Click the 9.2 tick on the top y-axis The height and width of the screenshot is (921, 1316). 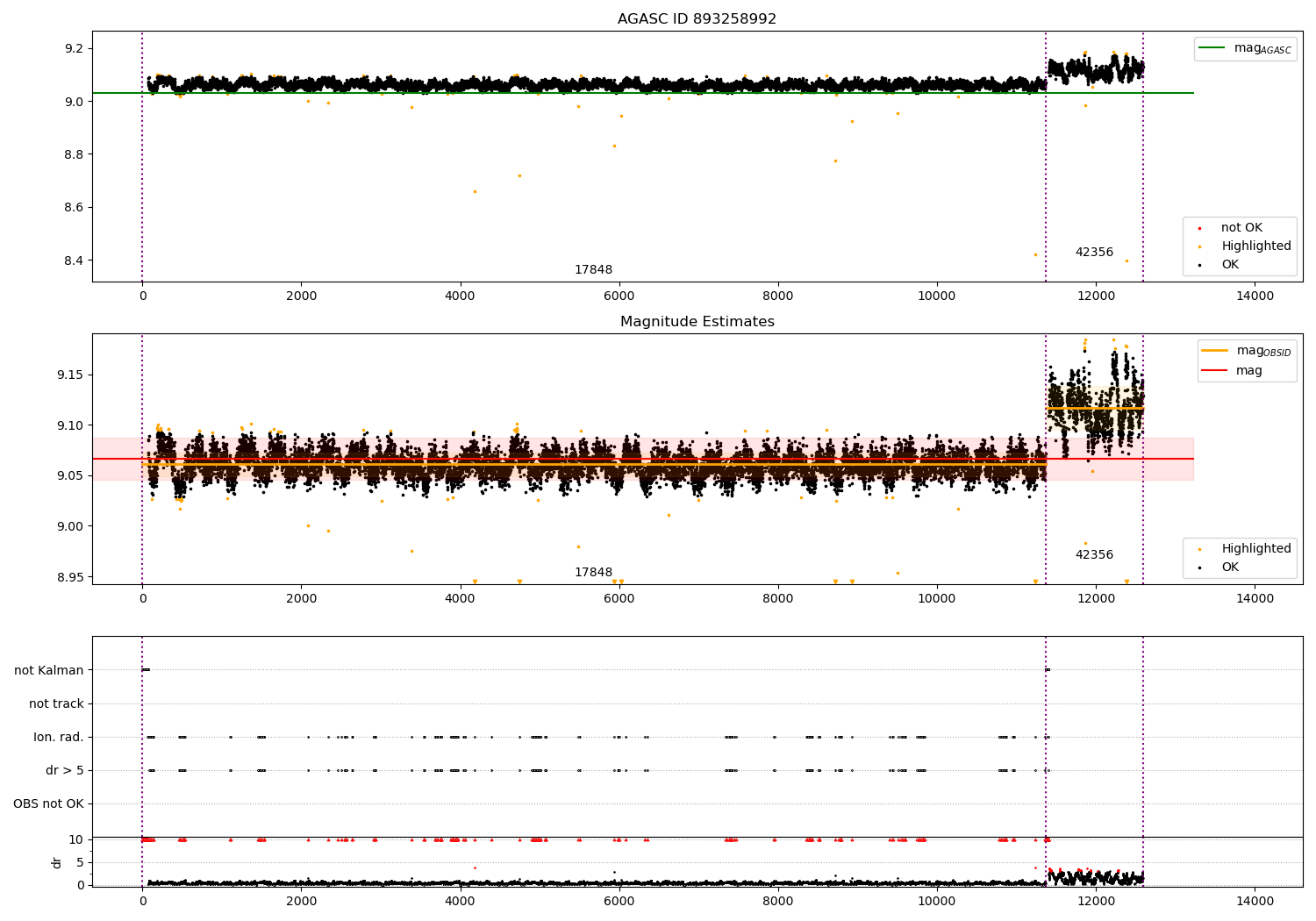(73, 48)
